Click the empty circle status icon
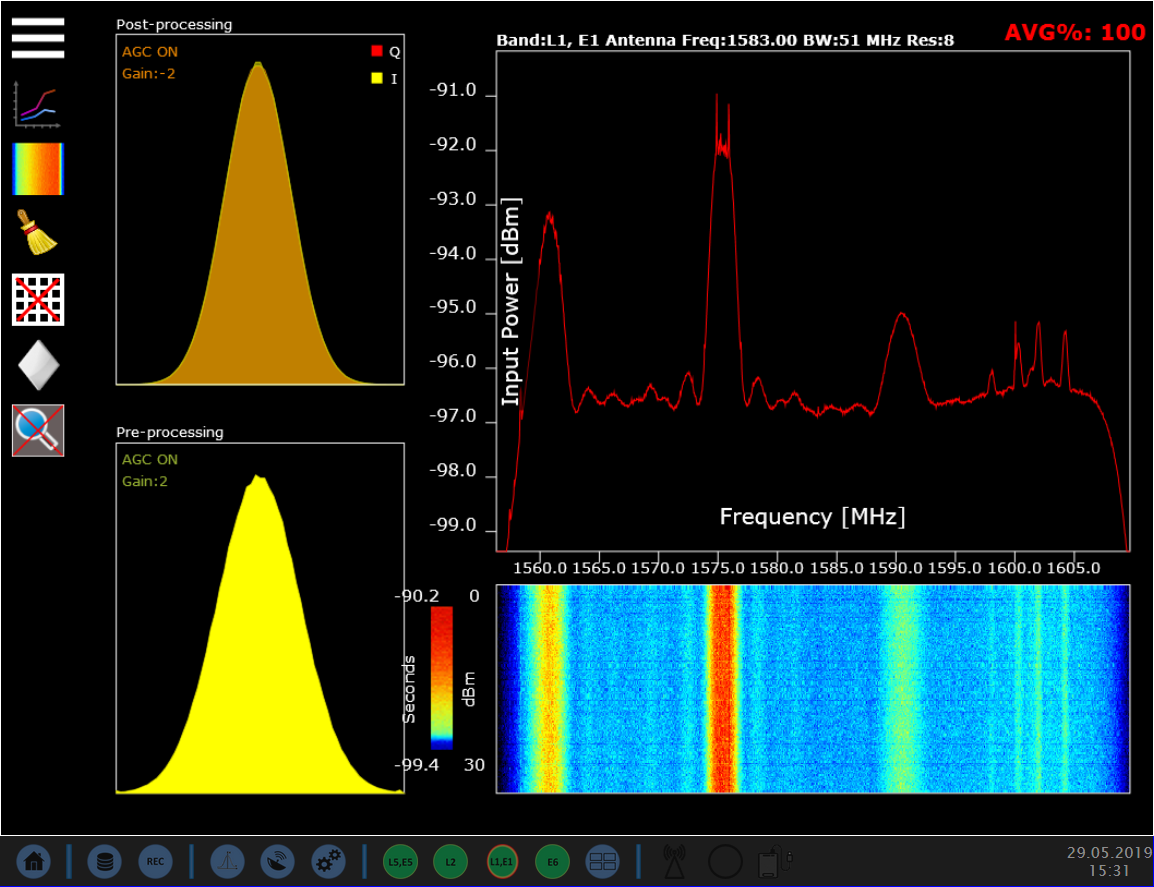 (725, 861)
